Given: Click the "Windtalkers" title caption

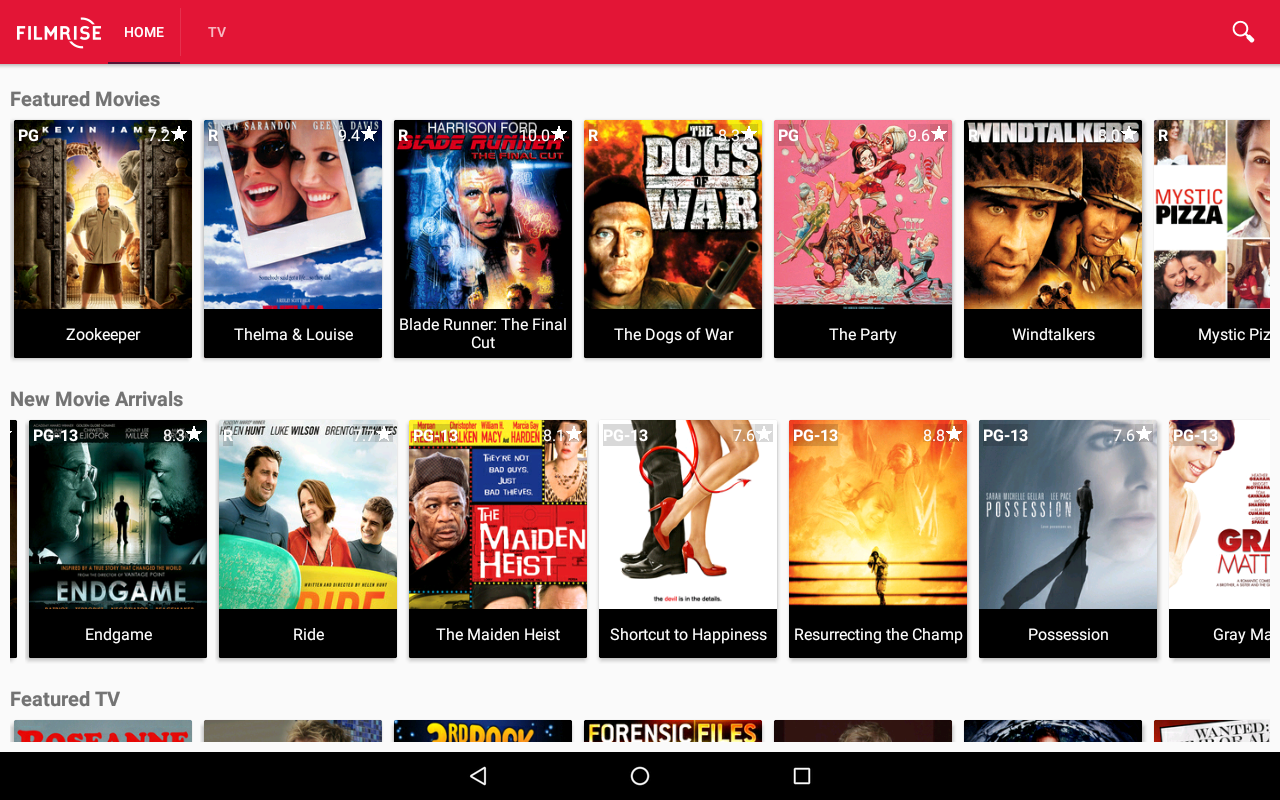Looking at the screenshot, I should (1053, 334).
